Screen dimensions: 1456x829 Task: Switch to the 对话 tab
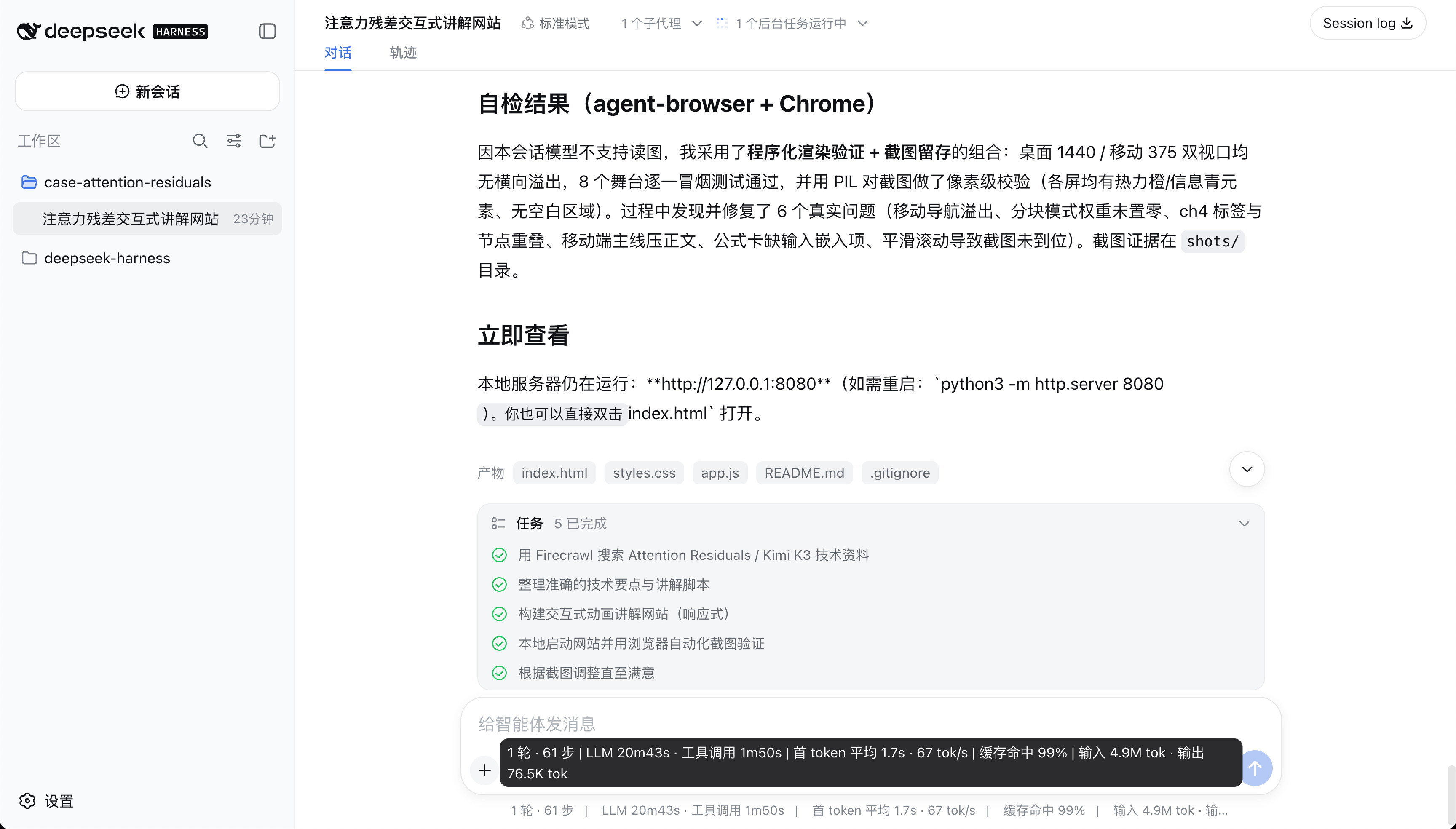[338, 53]
